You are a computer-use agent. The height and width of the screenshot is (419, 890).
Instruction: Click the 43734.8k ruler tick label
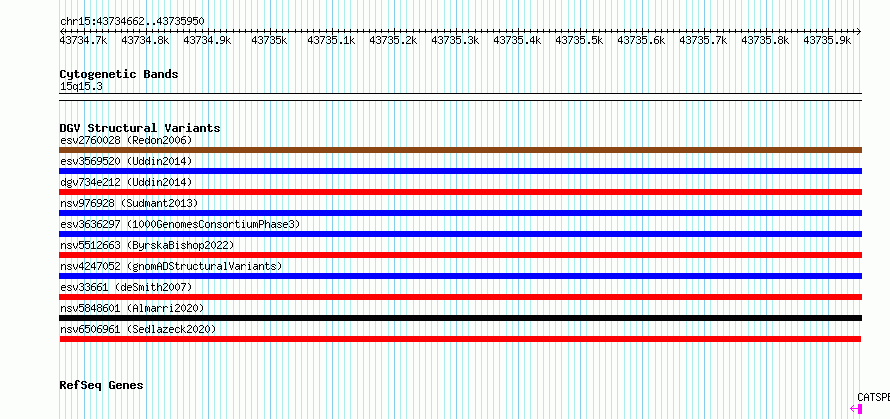145,40
